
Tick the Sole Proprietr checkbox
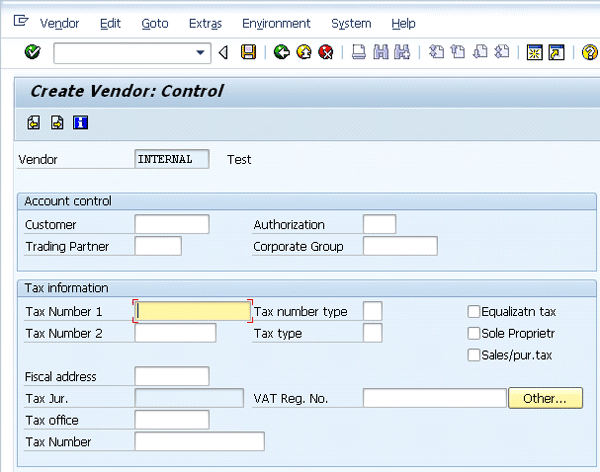[x=474, y=333]
